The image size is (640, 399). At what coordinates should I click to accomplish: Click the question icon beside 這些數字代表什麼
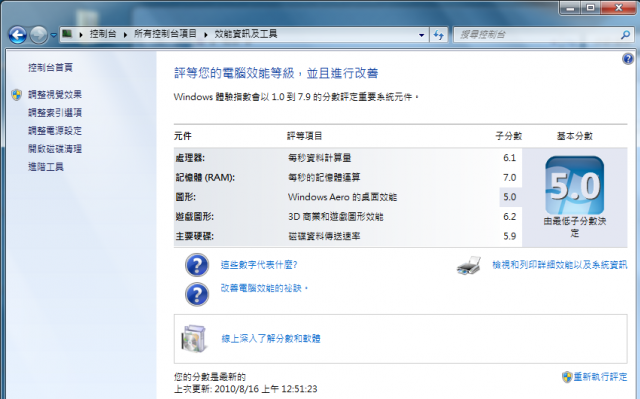coord(197,265)
